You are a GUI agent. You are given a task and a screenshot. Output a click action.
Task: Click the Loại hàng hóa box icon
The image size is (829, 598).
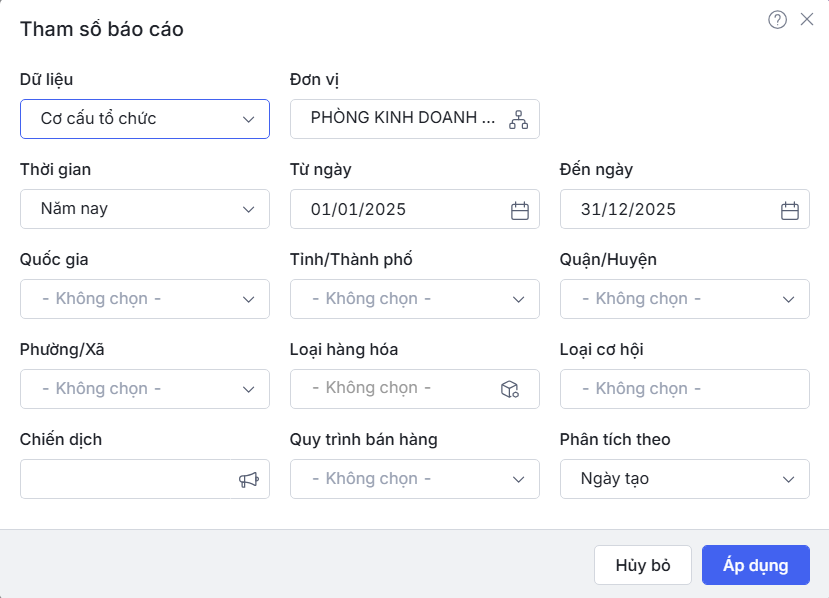pyautogui.click(x=509, y=389)
